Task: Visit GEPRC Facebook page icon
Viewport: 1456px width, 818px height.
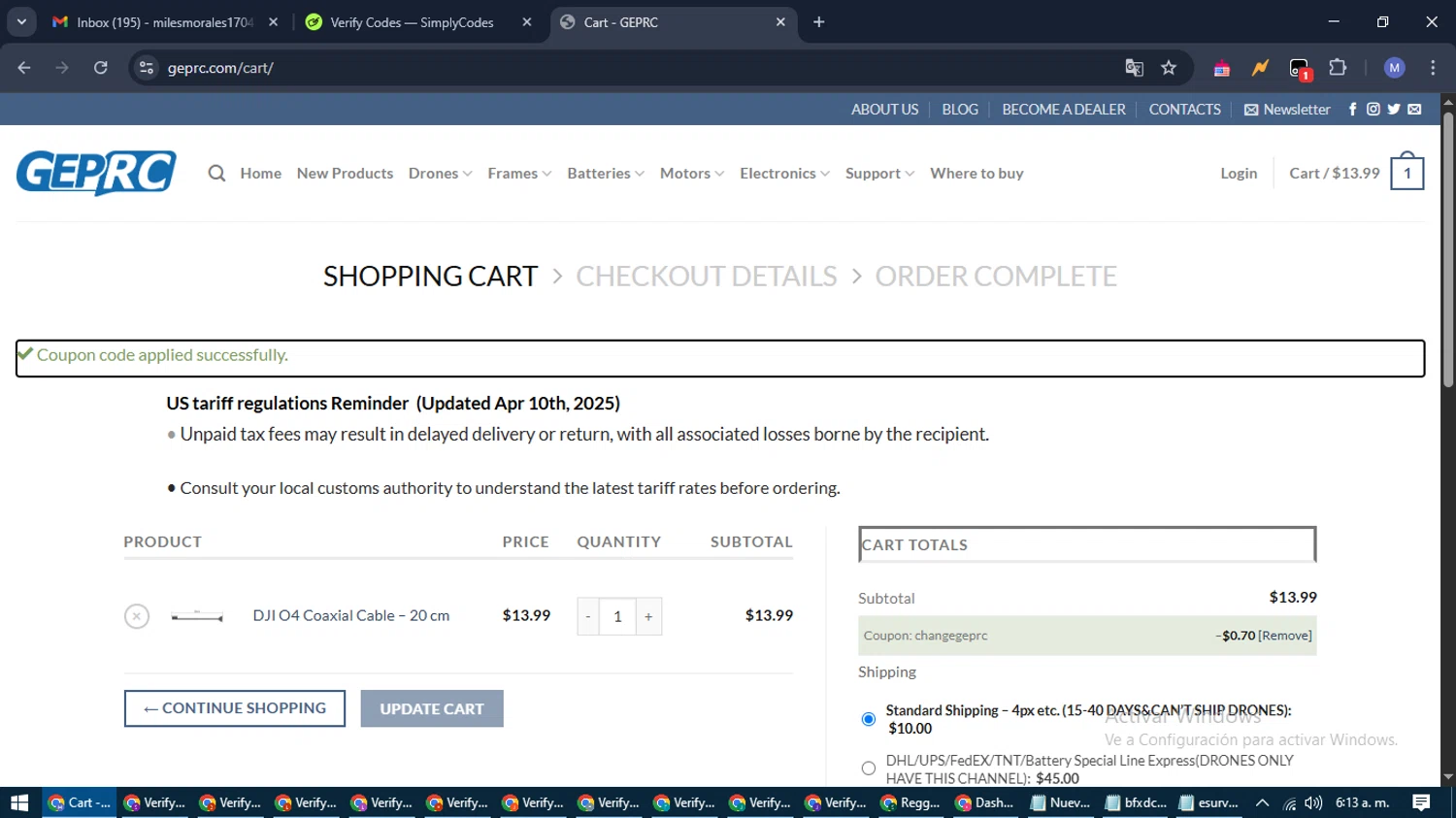Action: (1352, 109)
